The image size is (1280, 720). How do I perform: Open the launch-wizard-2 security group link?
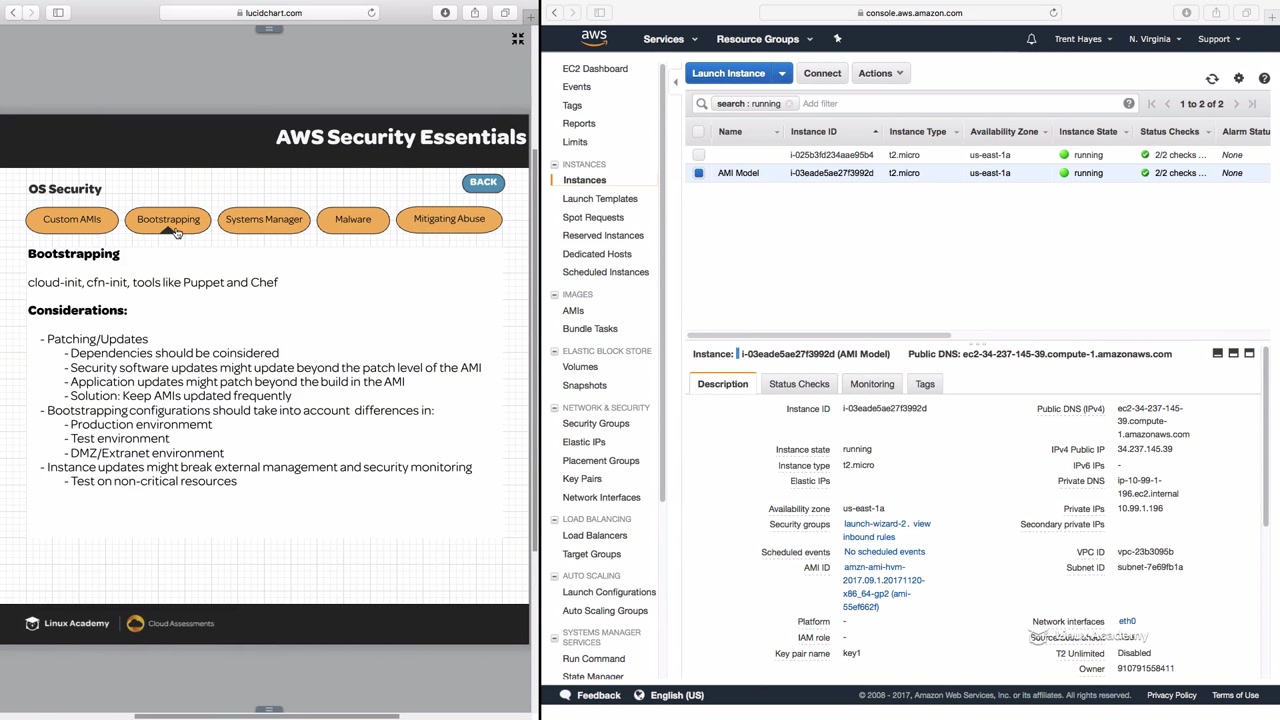[874, 524]
